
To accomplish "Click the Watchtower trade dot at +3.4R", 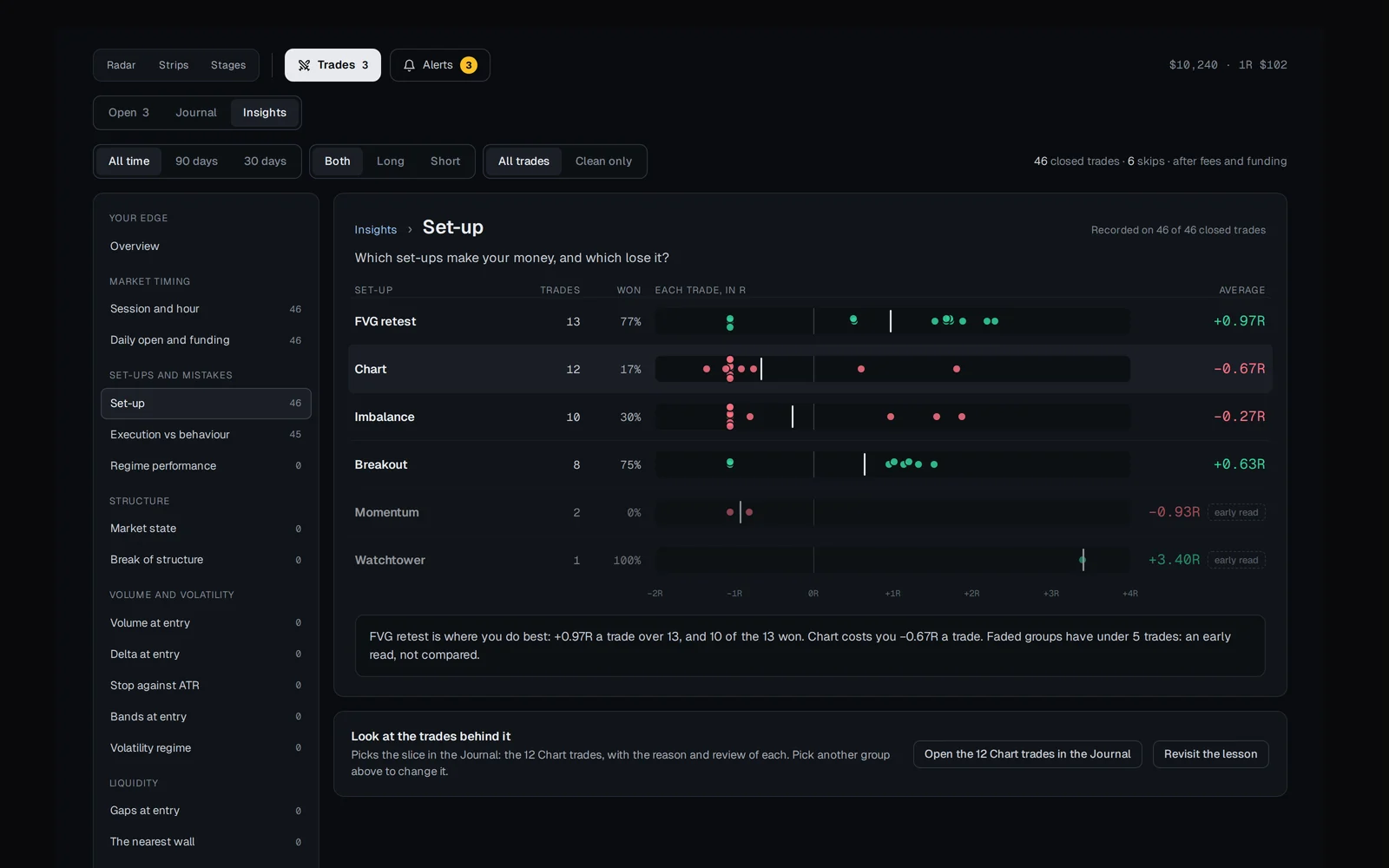I will (1083, 560).
